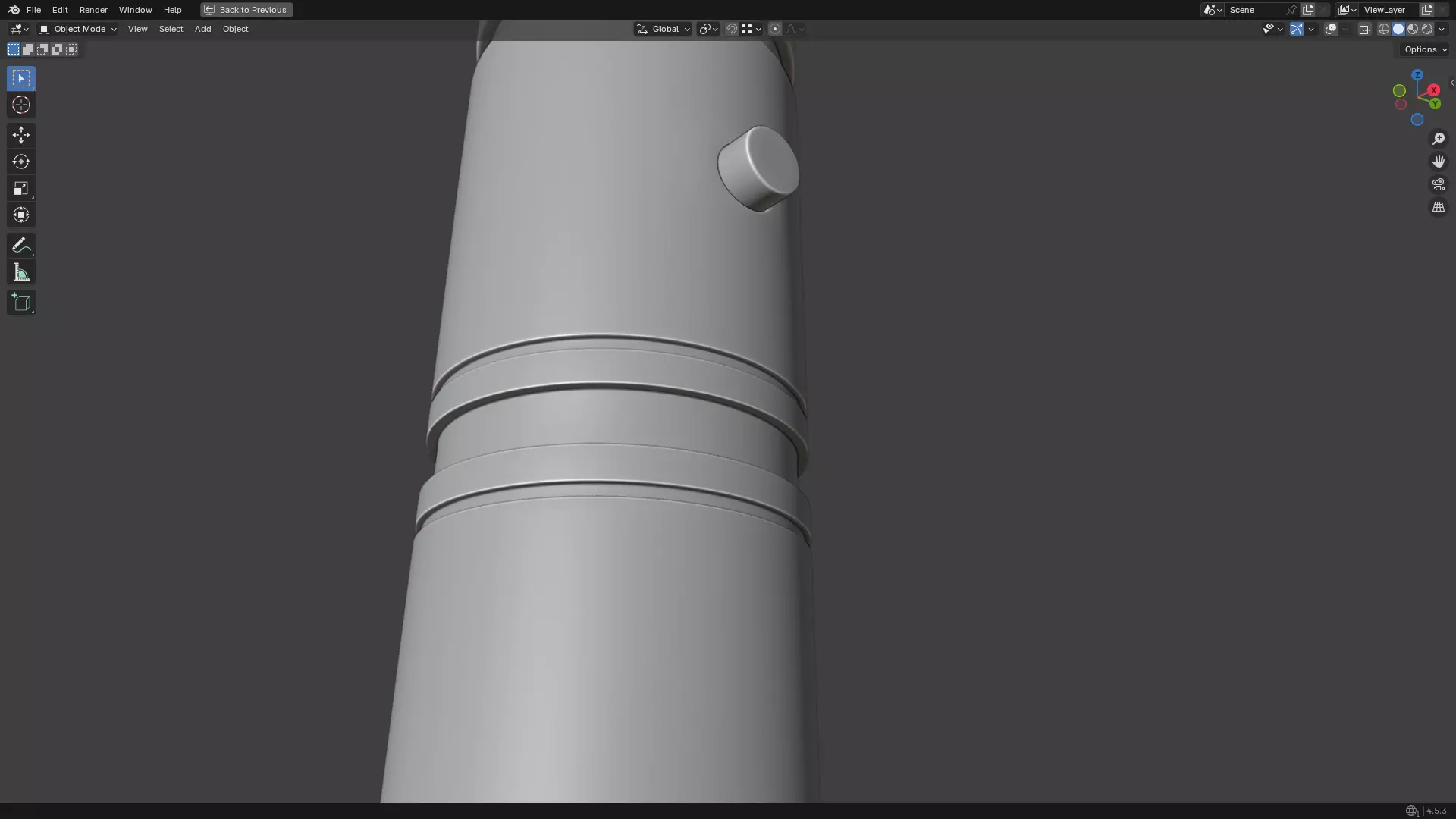Open the scene browse selector
Image resolution: width=1456 pixels, height=819 pixels.
[x=1213, y=10]
